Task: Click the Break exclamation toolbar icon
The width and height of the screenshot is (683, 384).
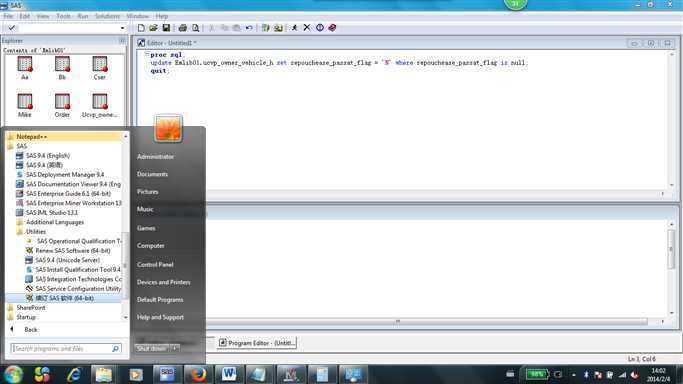Action: (x=320, y=28)
